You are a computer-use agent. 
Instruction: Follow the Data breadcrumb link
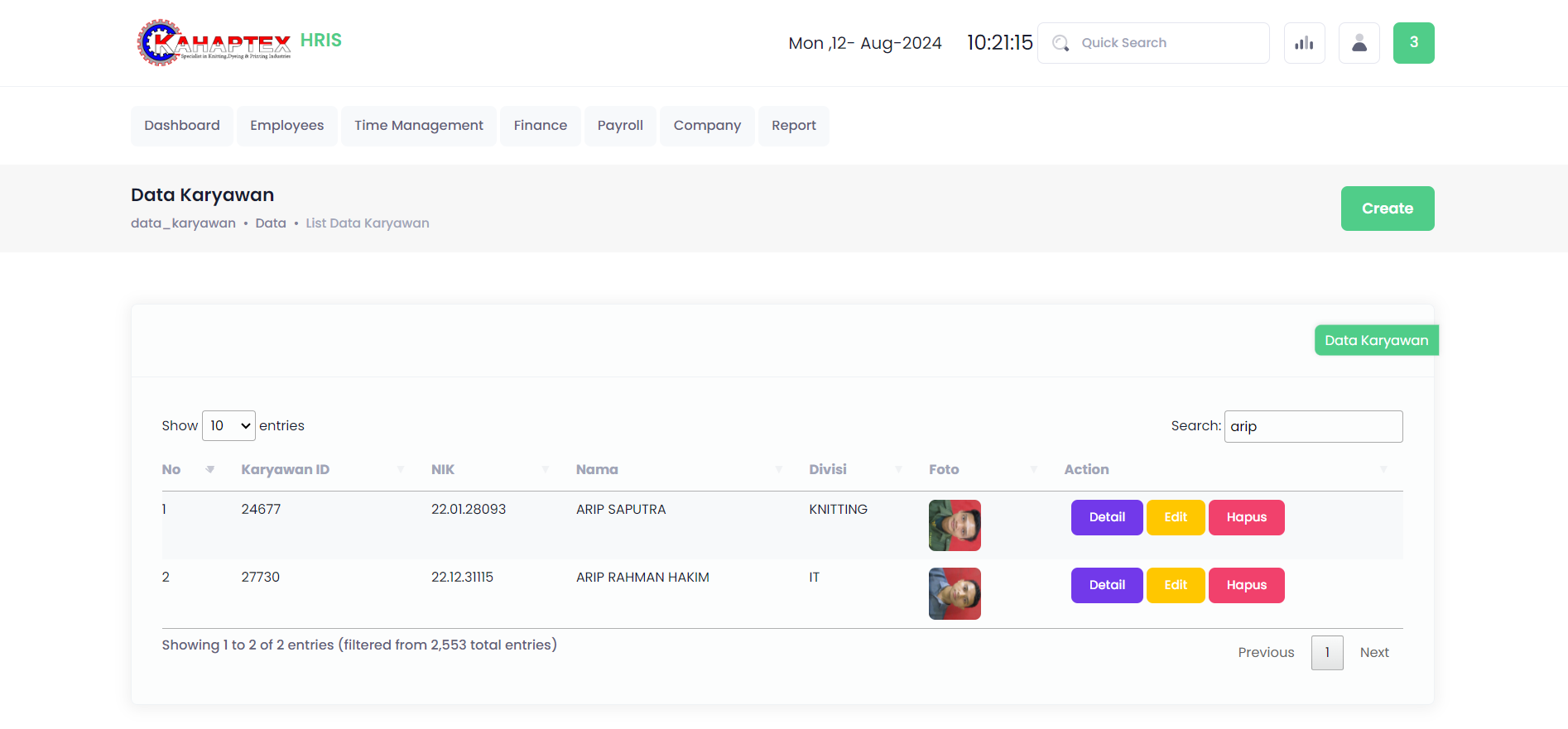(271, 223)
